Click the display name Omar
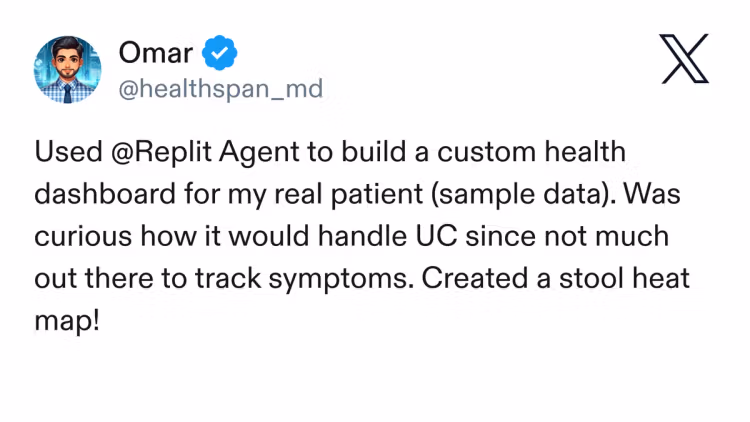 point(157,51)
